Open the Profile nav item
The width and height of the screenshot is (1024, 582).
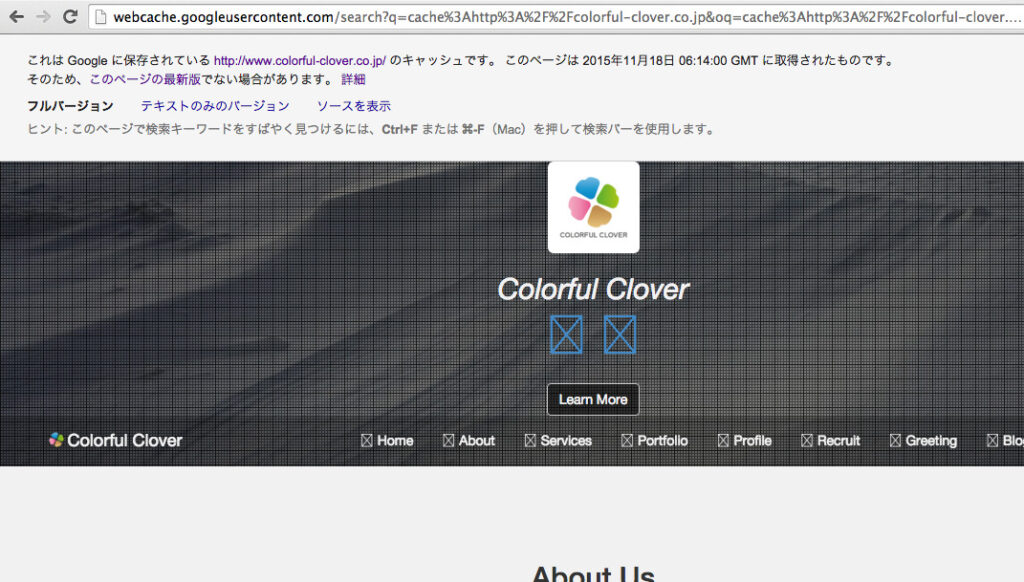tap(744, 441)
